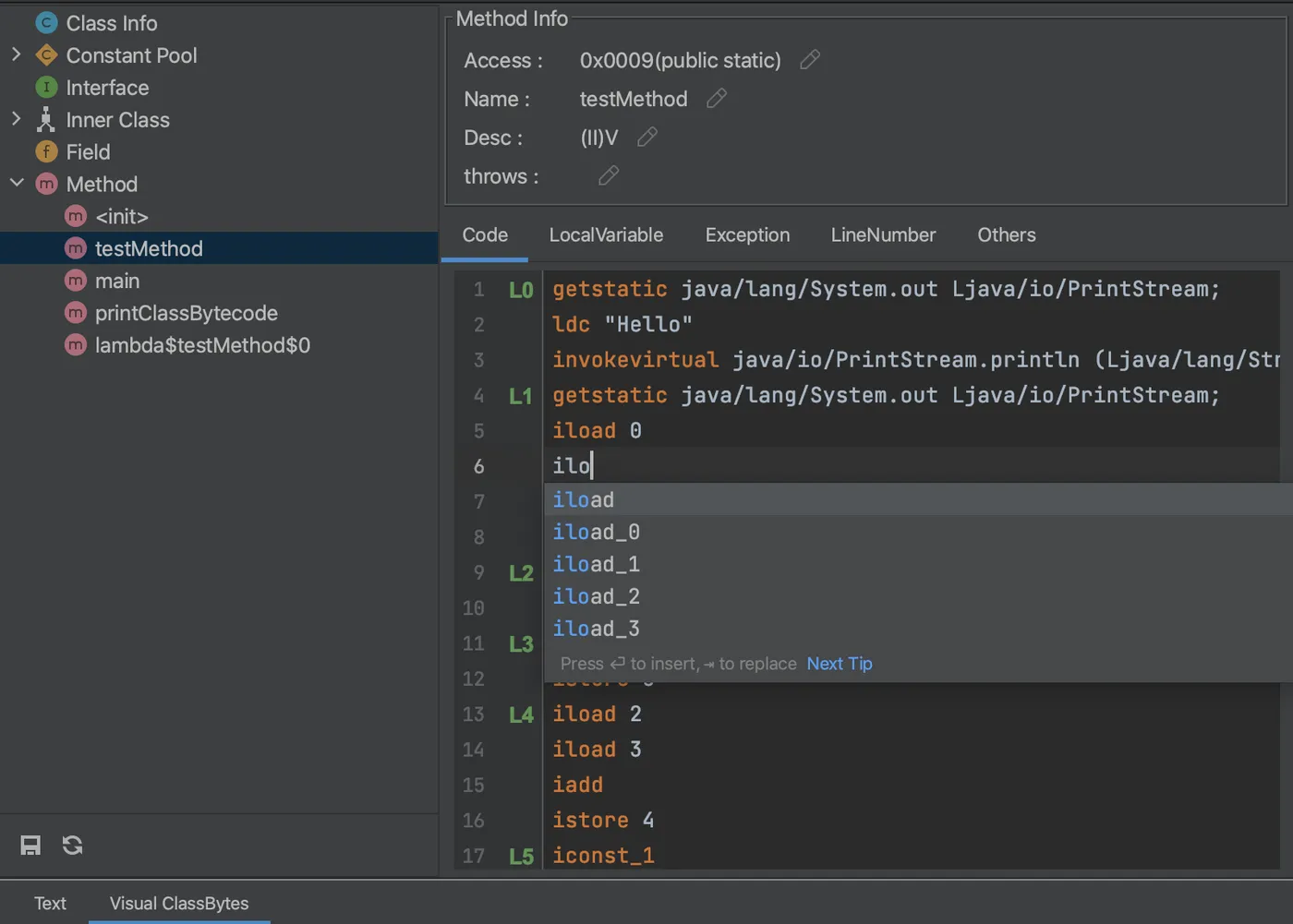Click the 'iload 0' instruction on line 5

[x=597, y=430]
